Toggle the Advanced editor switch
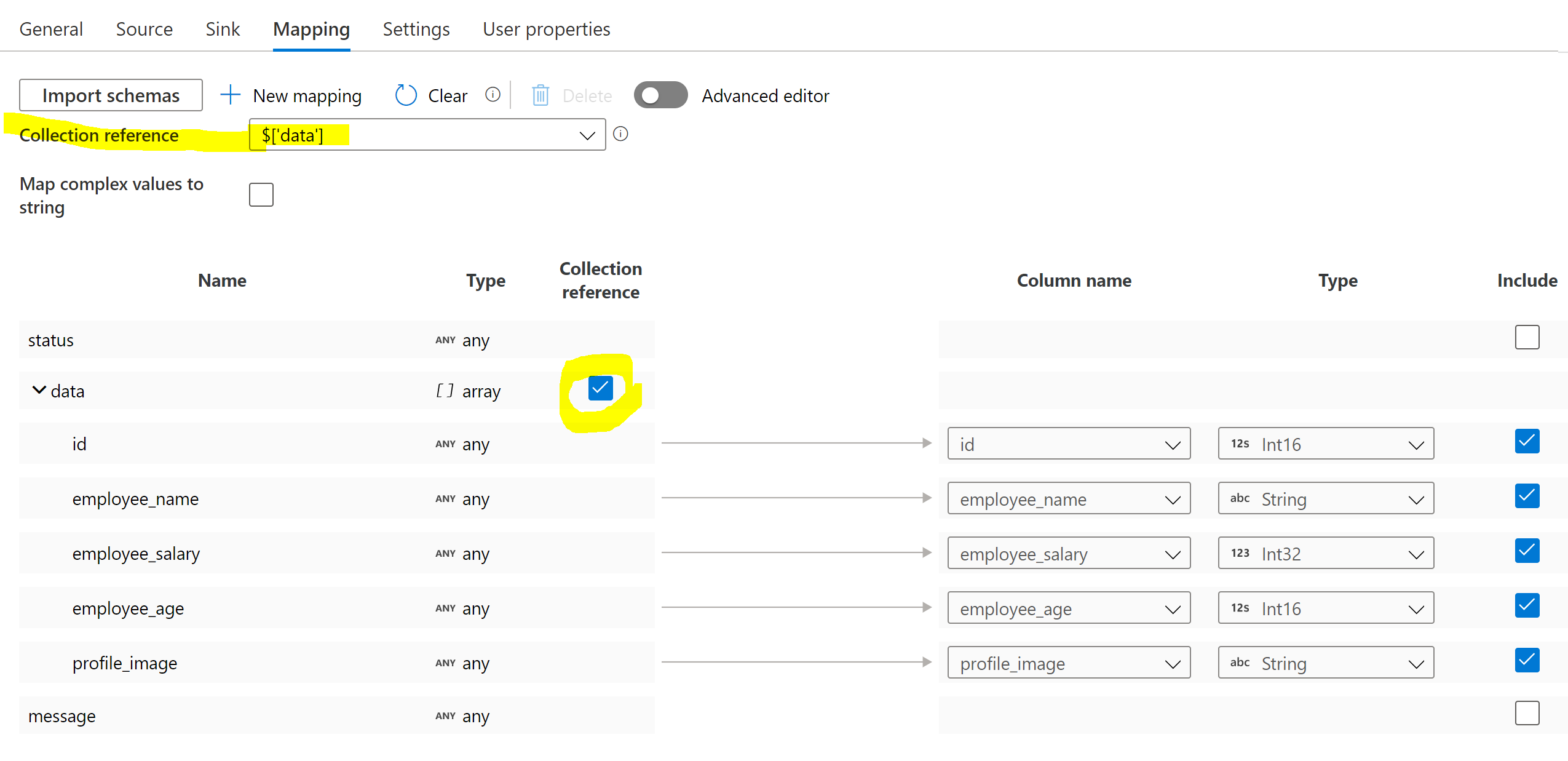 (x=660, y=95)
